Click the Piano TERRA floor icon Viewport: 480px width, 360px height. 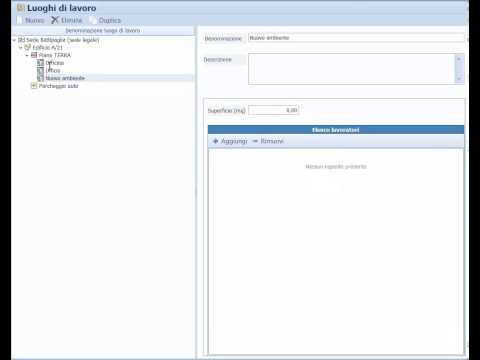(x=34, y=55)
